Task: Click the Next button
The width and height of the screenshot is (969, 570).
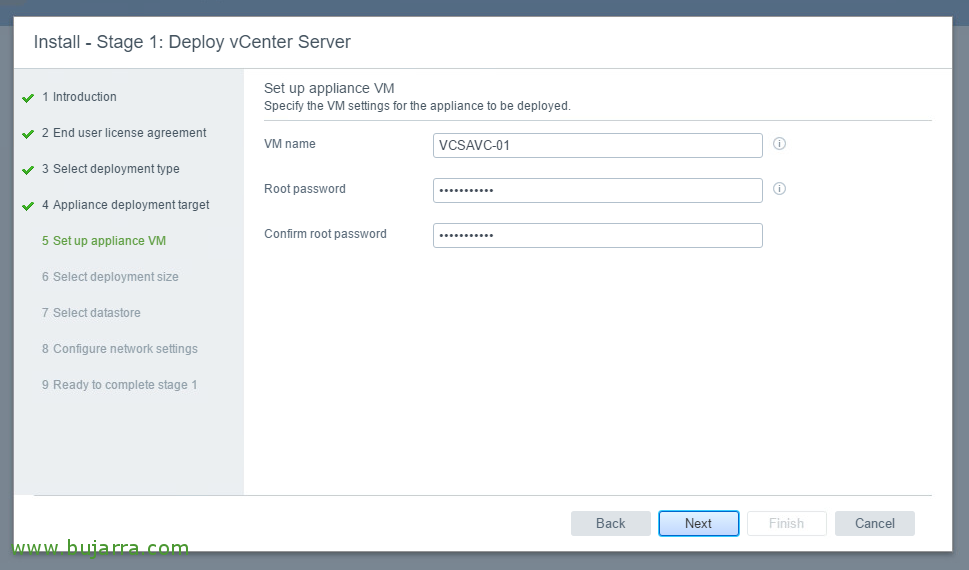Action: pyautogui.click(x=698, y=523)
